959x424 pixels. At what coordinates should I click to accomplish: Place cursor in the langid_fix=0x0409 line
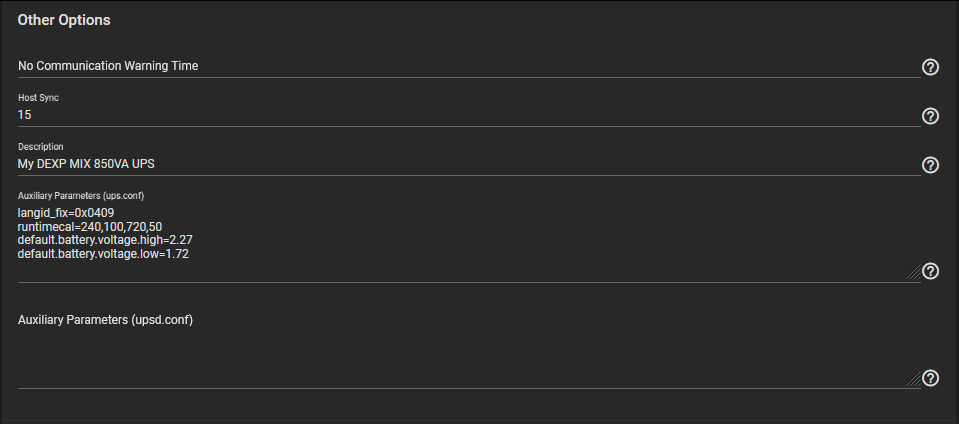point(66,212)
